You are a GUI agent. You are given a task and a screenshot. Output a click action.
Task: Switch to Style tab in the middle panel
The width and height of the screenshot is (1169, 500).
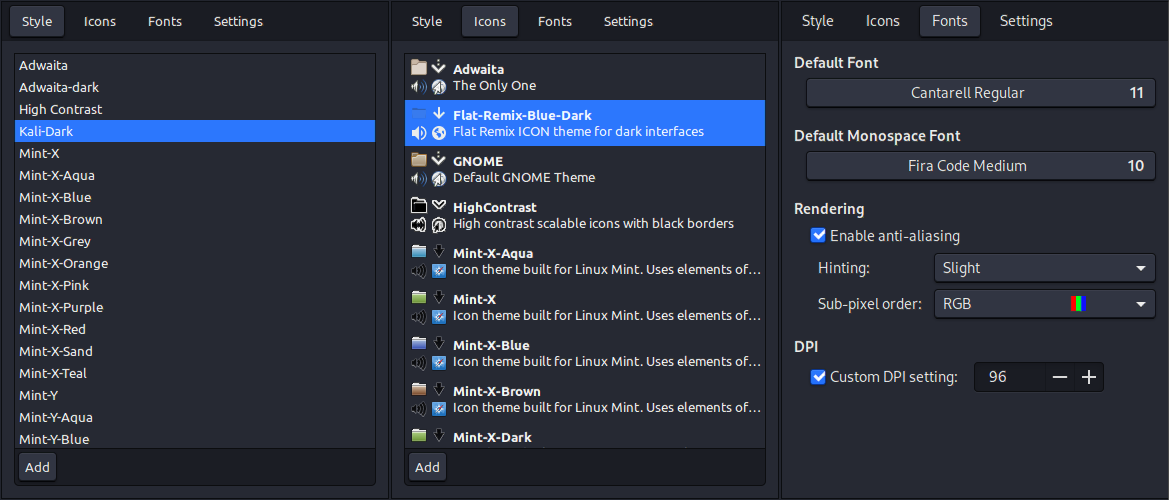click(x=428, y=22)
